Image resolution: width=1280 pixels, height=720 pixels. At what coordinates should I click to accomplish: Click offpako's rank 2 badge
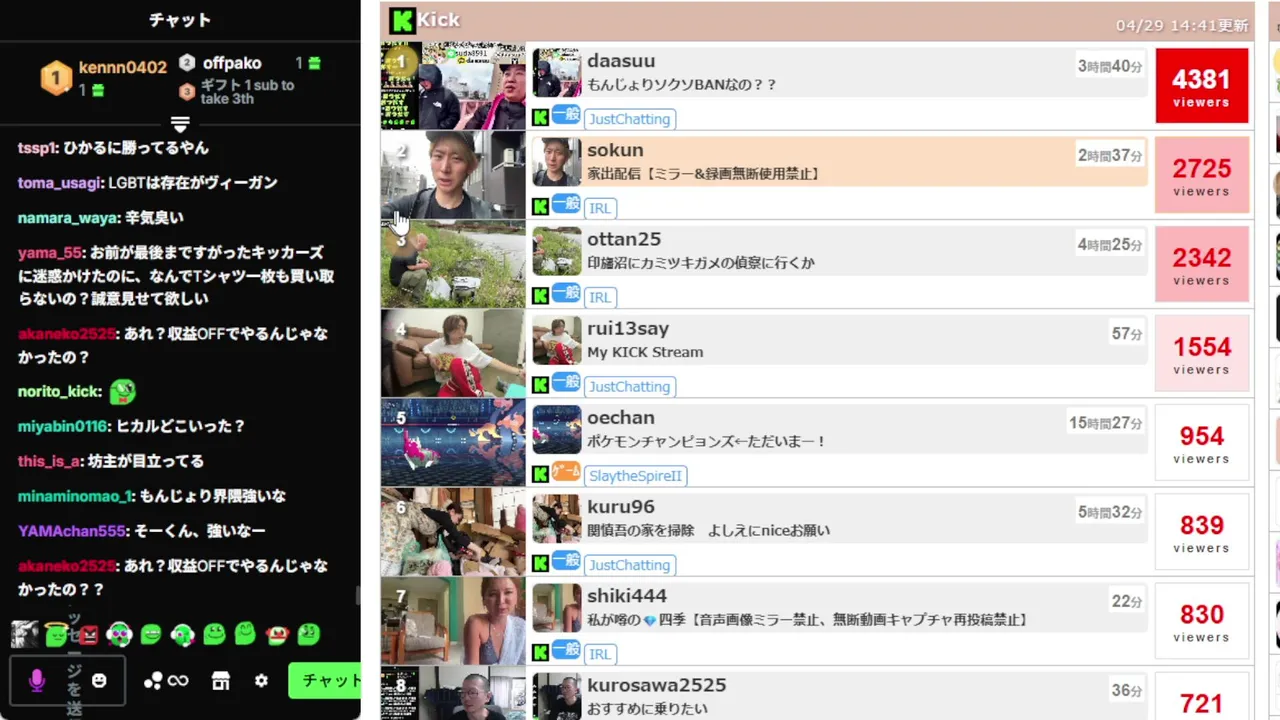click(187, 63)
